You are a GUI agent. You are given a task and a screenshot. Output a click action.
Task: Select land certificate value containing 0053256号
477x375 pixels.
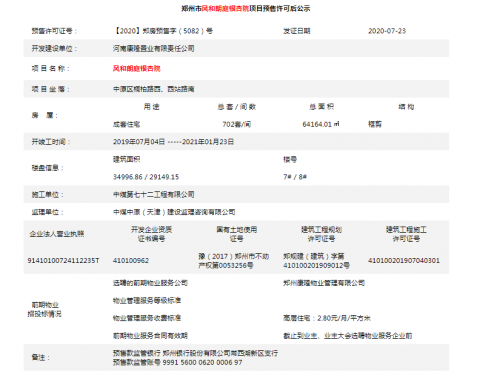(x=234, y=261)
